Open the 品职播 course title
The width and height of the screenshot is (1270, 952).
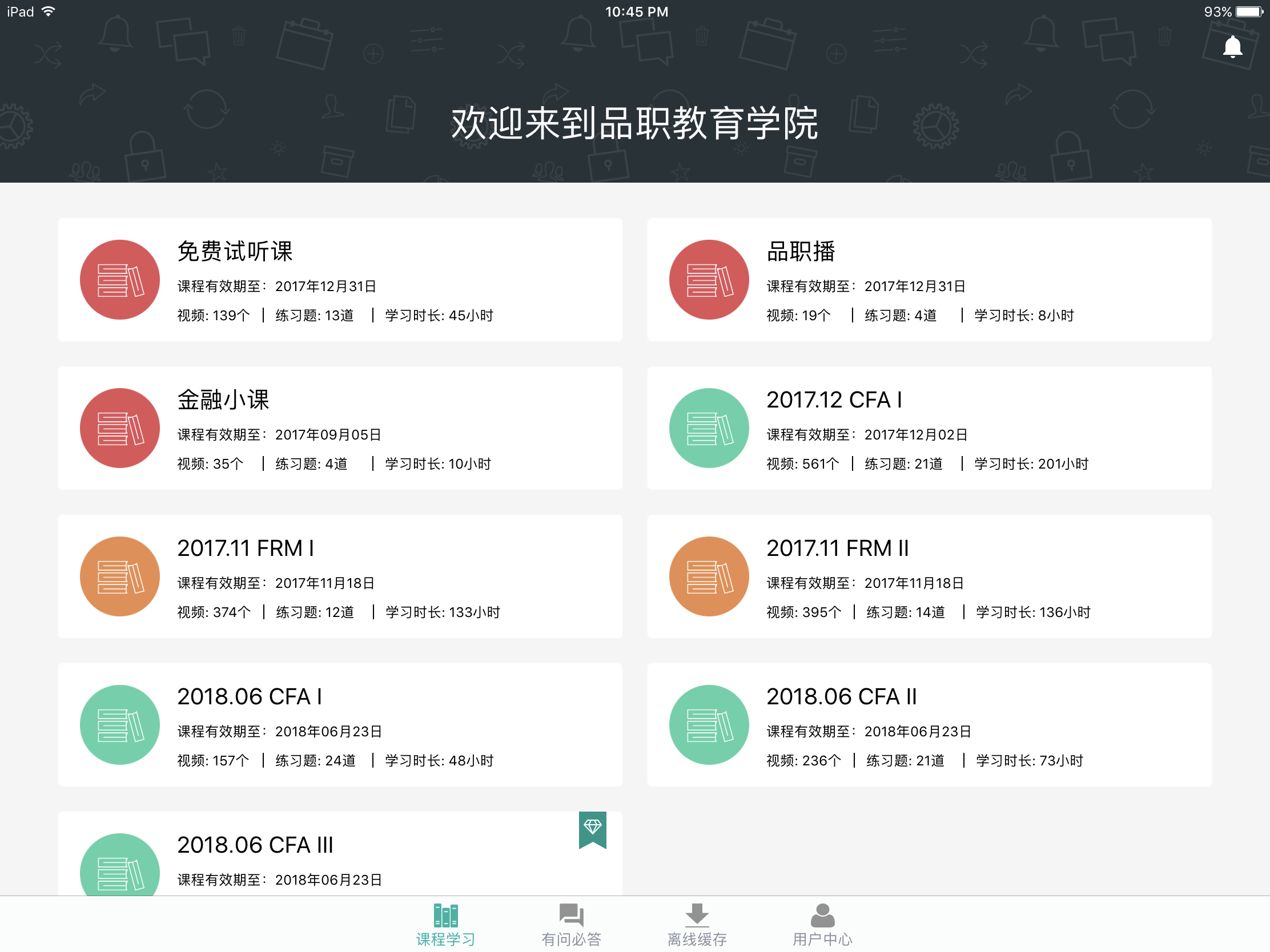click(x=801, y=251)
